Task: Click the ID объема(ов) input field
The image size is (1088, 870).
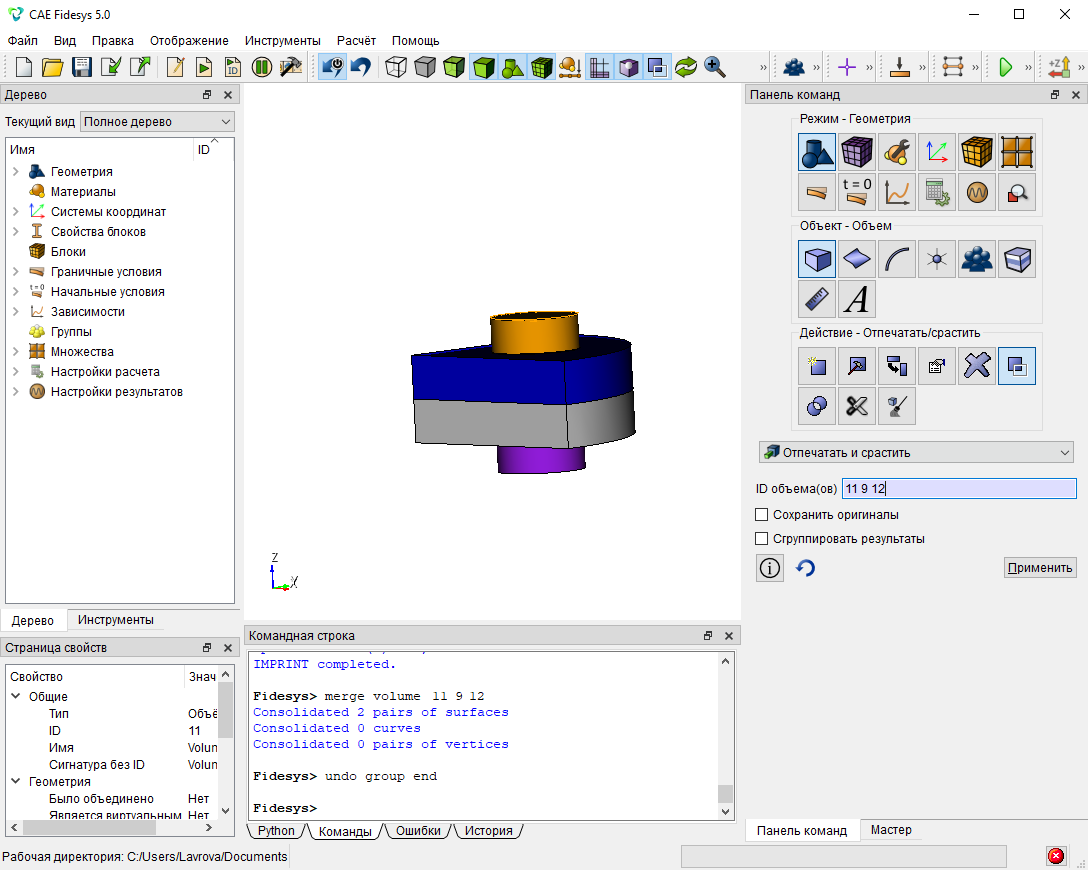Action: point(959,488)
